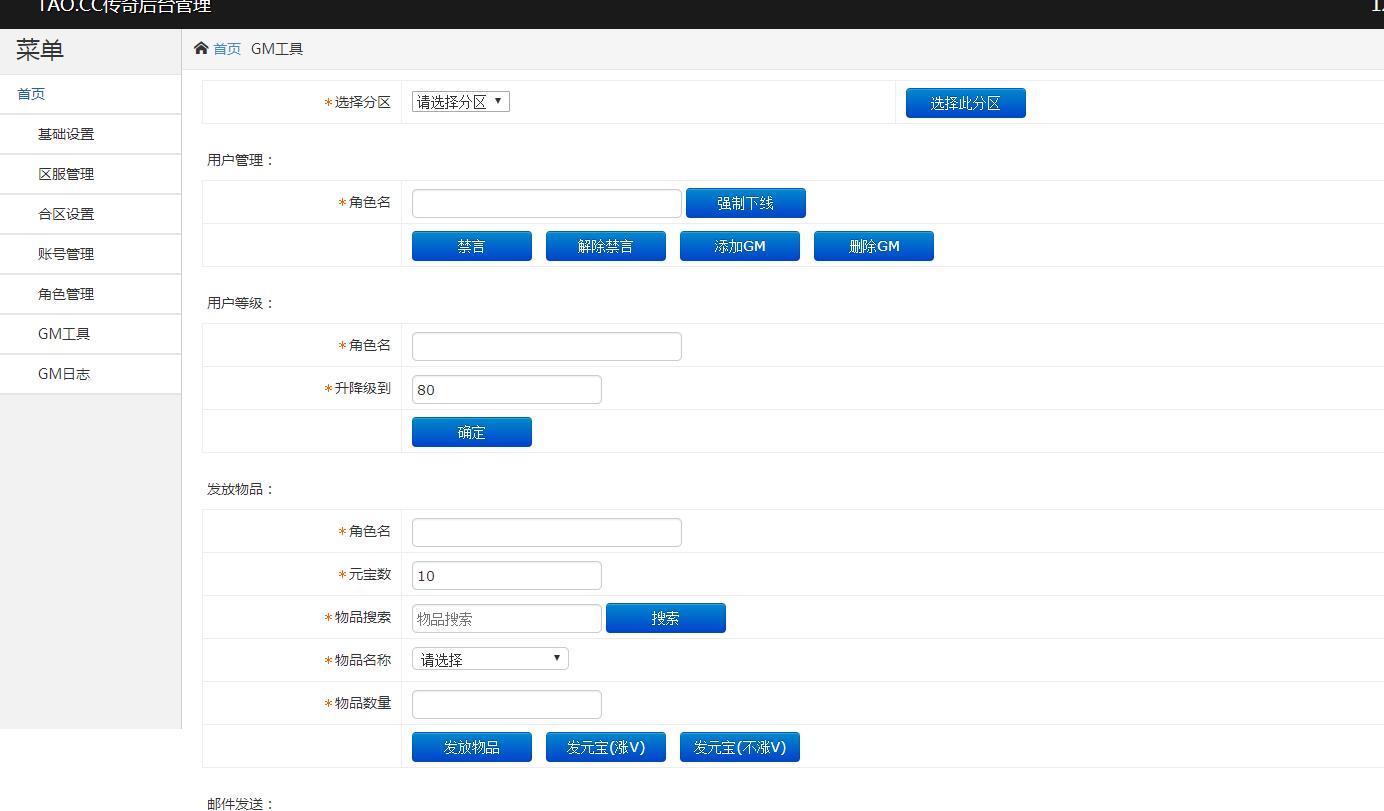Expand the 物品名称 请选择 dropdown

[x=490, y=659]
